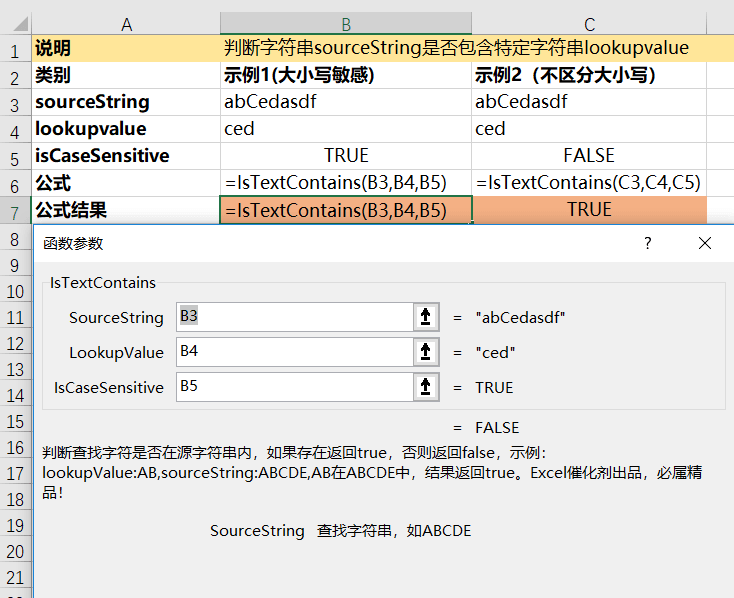The height and width of the screenshot is (598, 734).
Task: Select cell B3 containing abCedasdf
Action: pyautogui.click(x=346, y=102)
